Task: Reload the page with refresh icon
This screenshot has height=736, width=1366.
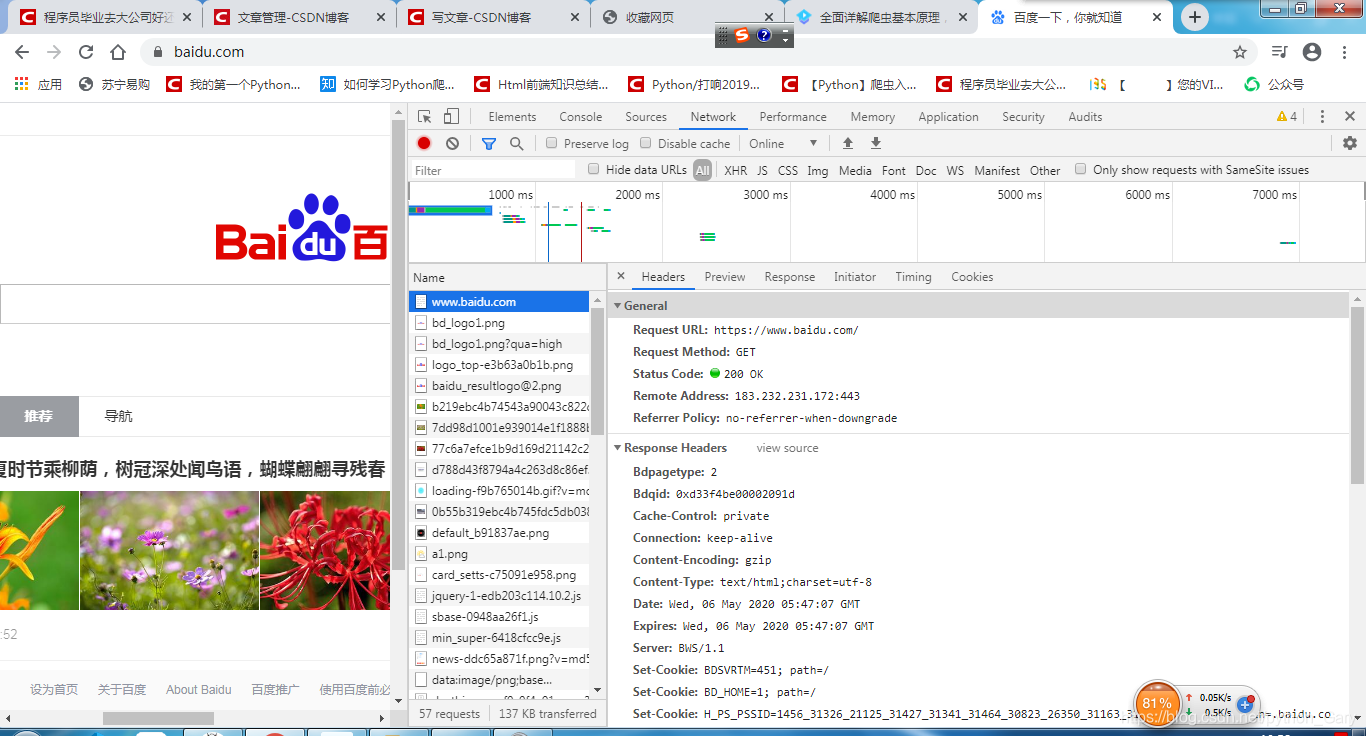Action: (x=86, y=52)
